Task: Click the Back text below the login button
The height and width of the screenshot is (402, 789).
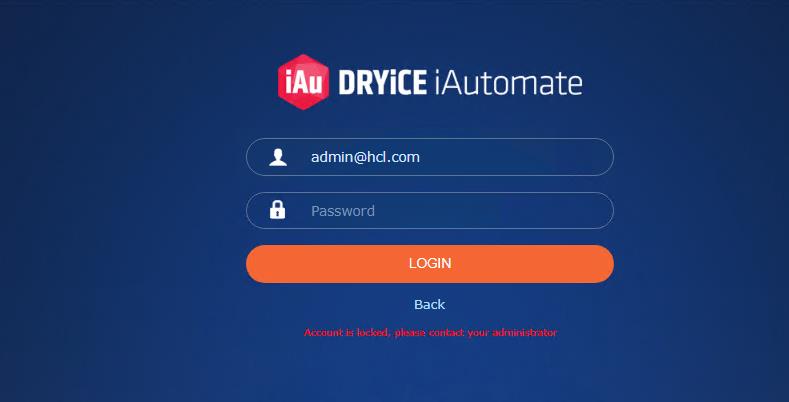Action: coord(429,304)
